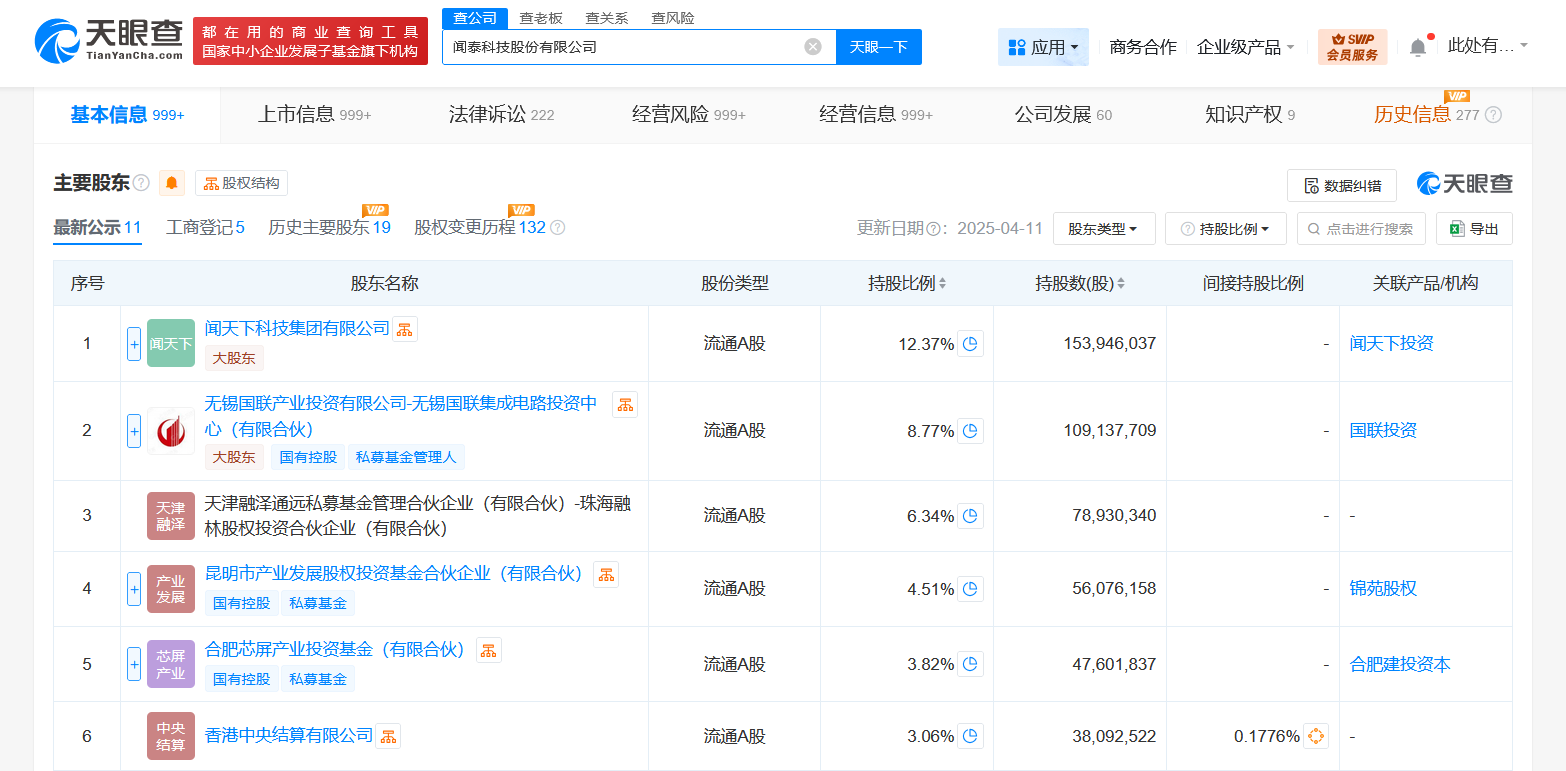Open the pie chart icon beside 12.37% holding
The width and height of the screenshot is (1566, 771).
click(x=969, y=343)
